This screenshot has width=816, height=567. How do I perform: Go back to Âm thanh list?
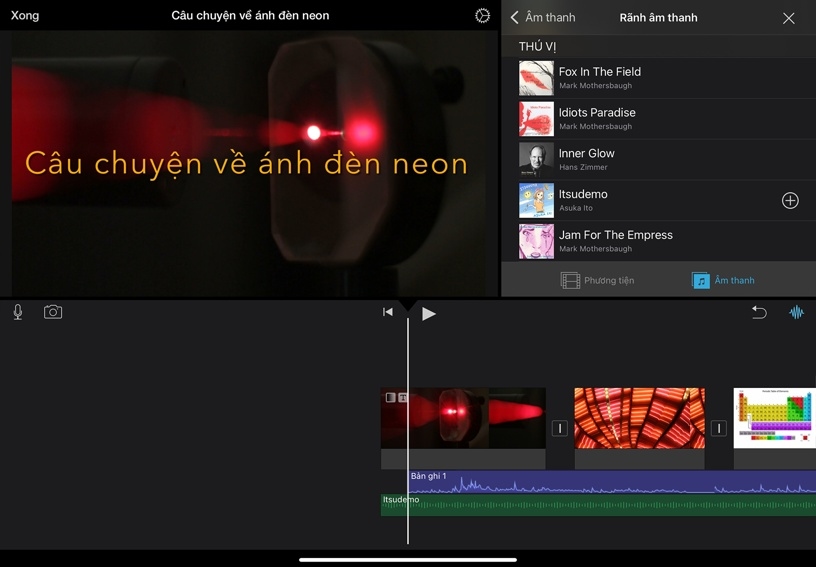pyautogui.click(x=543, y=18)
